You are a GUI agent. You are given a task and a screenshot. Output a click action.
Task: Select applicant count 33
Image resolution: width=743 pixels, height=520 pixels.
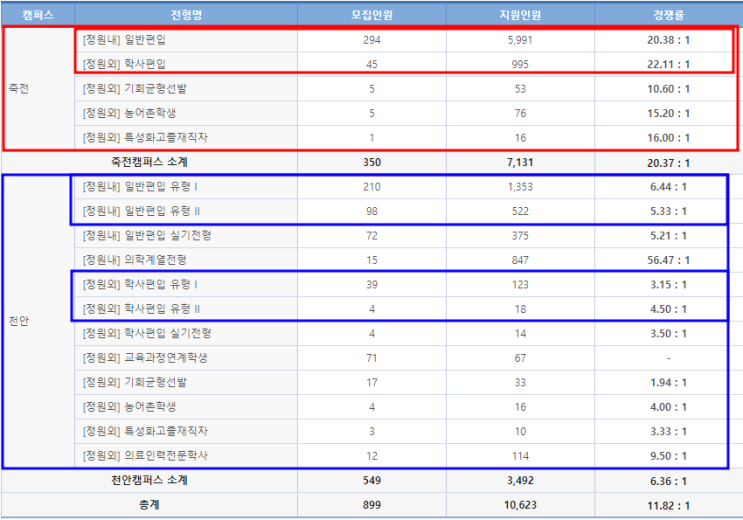tap(520, 383)
